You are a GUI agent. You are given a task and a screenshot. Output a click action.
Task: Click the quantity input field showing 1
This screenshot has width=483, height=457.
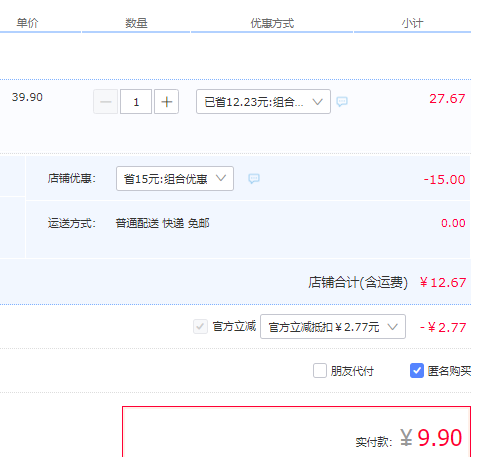[136, 102]
